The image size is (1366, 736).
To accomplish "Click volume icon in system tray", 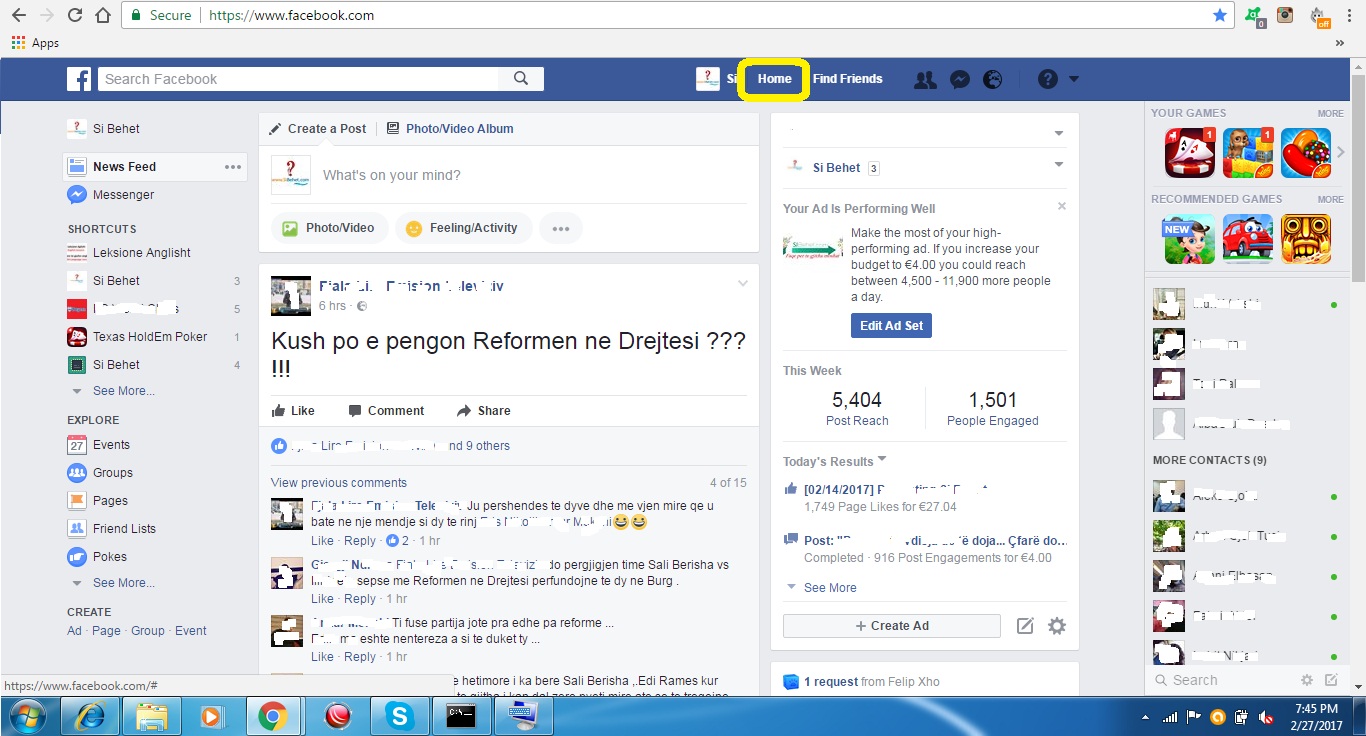I will pos(1264,717).
